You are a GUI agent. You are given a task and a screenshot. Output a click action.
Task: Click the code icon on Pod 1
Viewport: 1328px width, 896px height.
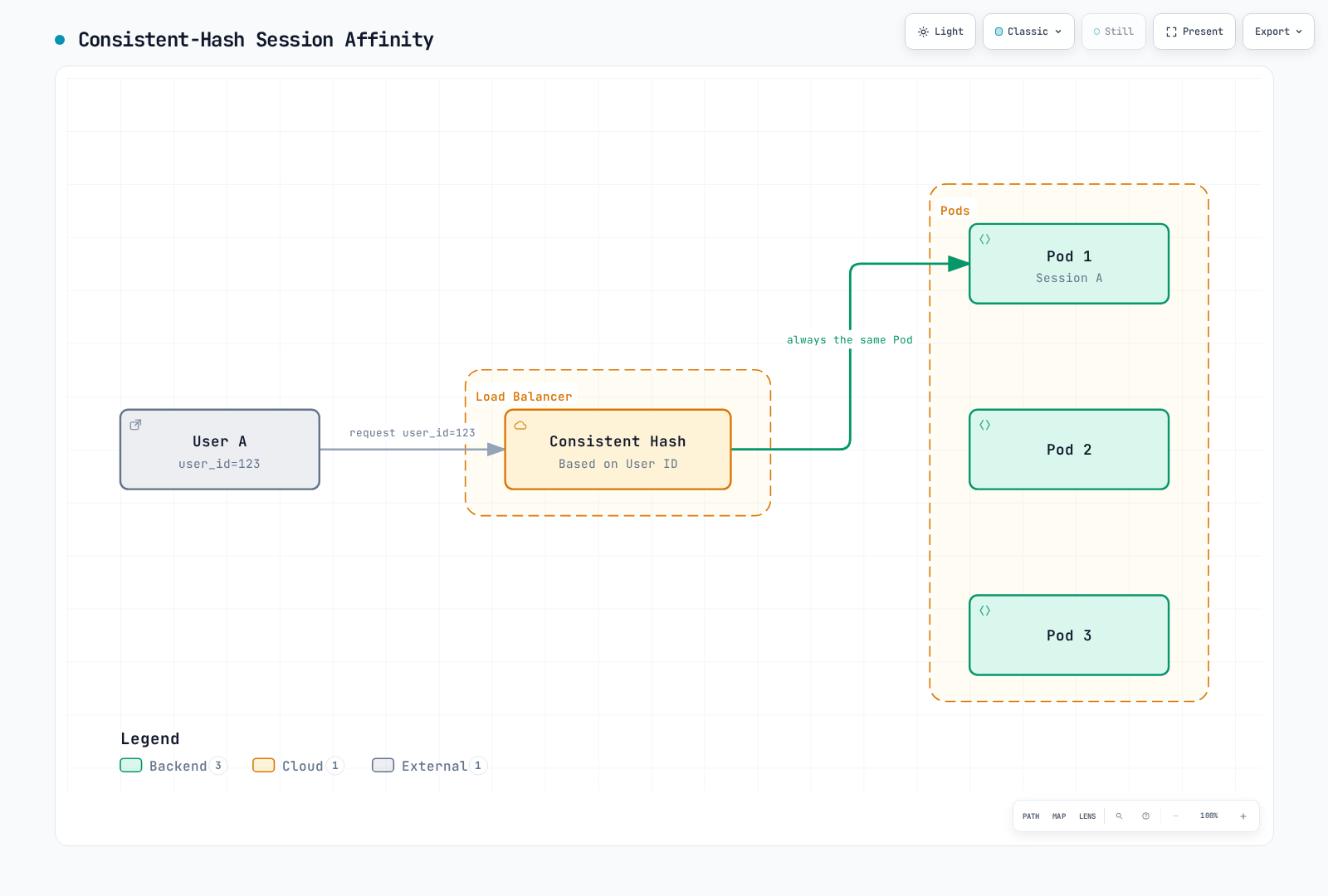point(985,239)
